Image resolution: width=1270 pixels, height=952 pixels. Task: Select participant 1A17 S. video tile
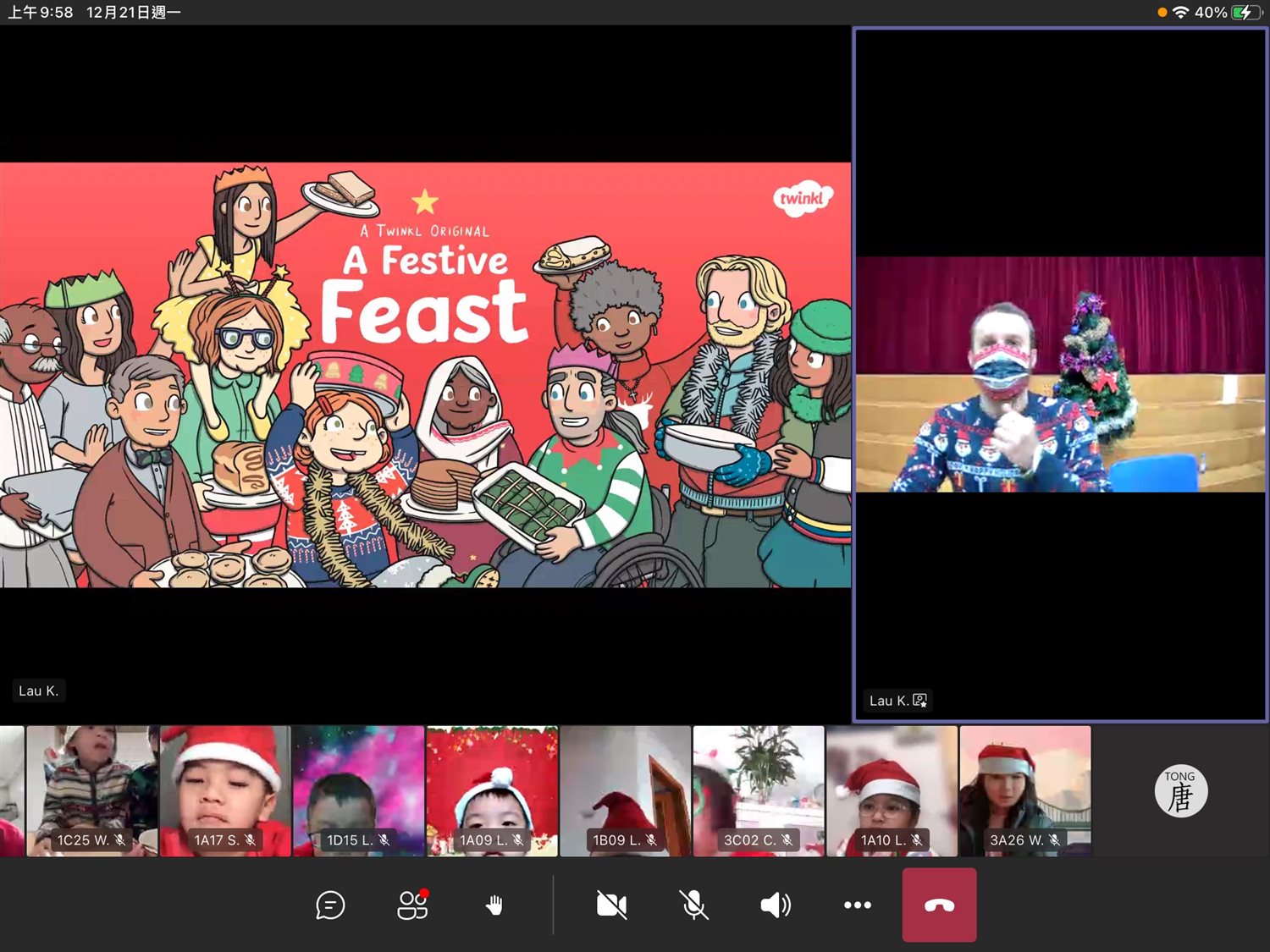[225, 791]
